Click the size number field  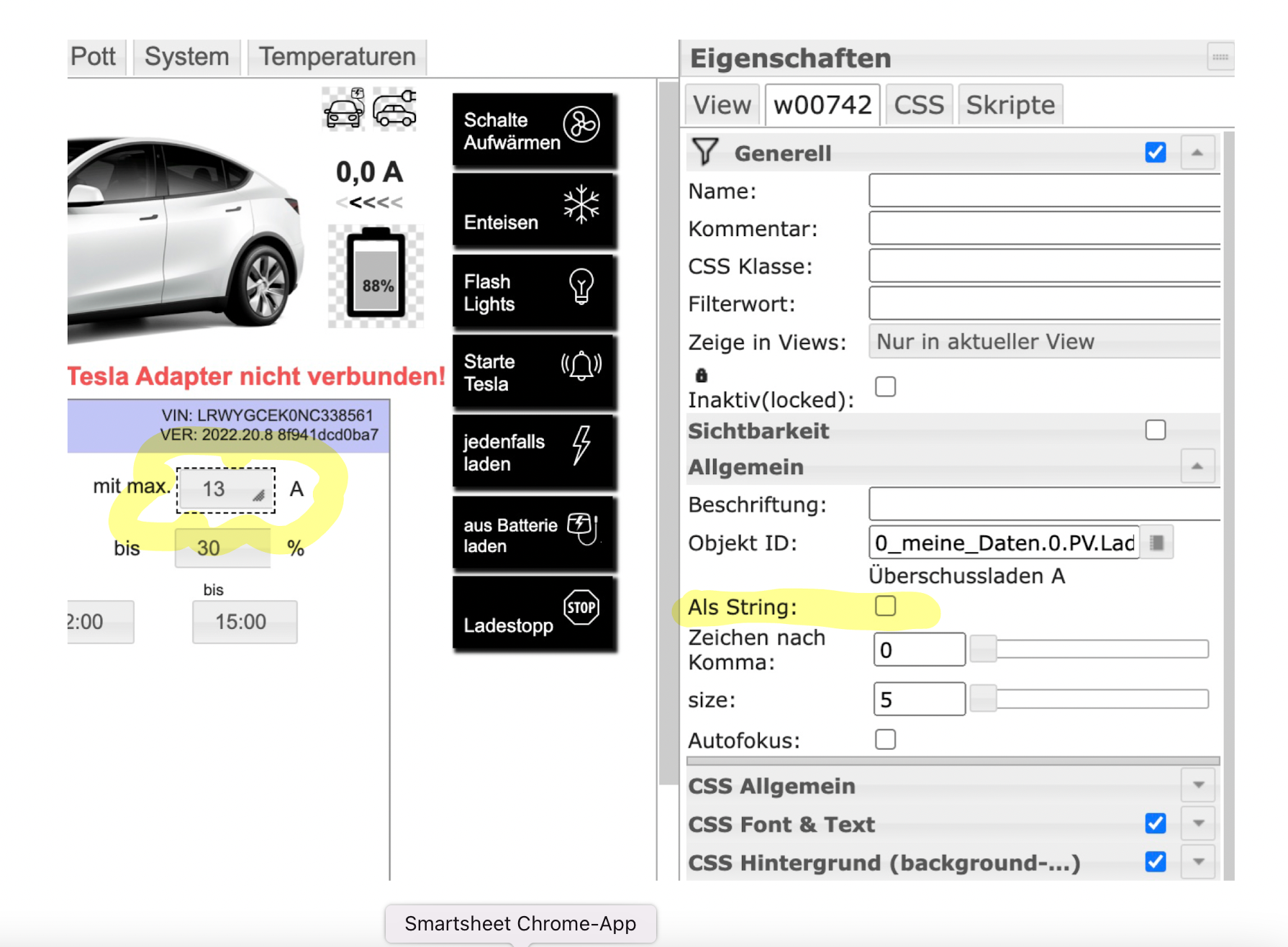pos(920,699)
